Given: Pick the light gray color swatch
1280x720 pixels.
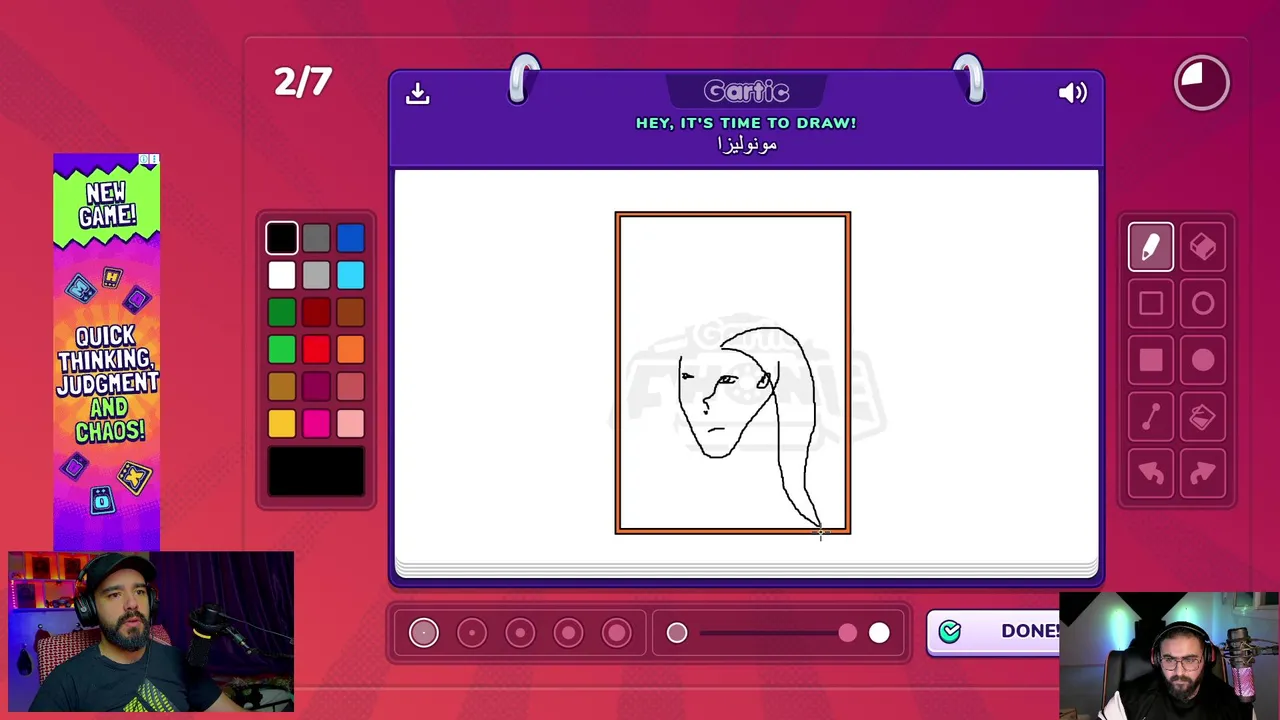Looking at the screenshot, I should [316, 275].
